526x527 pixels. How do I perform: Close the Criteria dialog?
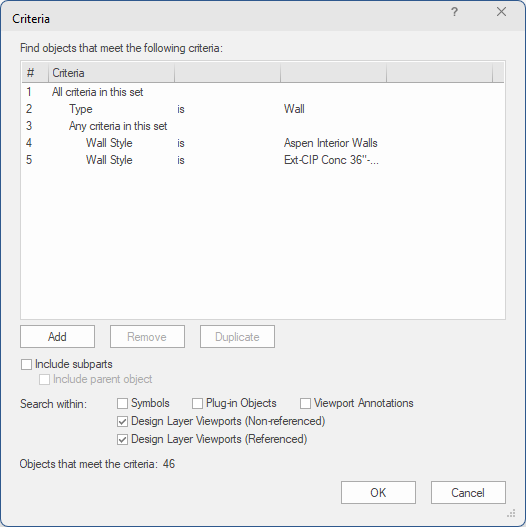pyautogui.click(x=501, y=12)
